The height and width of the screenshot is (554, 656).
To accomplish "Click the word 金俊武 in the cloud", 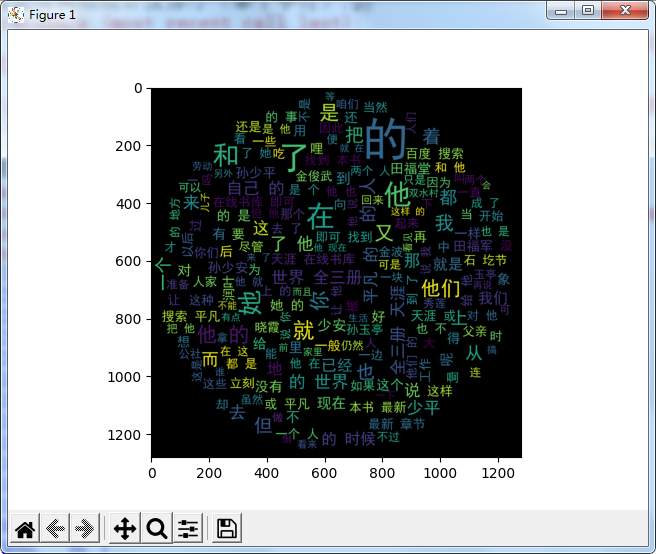I will point(314,176).
